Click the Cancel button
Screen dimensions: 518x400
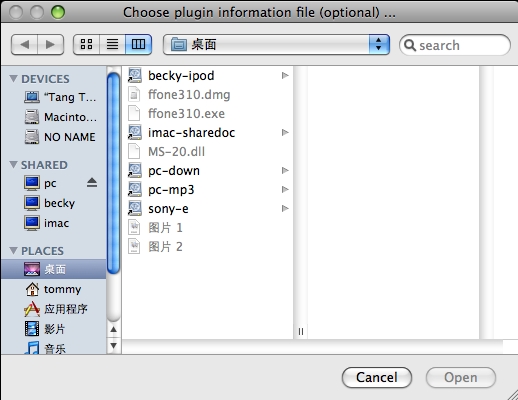coord(377,378)
